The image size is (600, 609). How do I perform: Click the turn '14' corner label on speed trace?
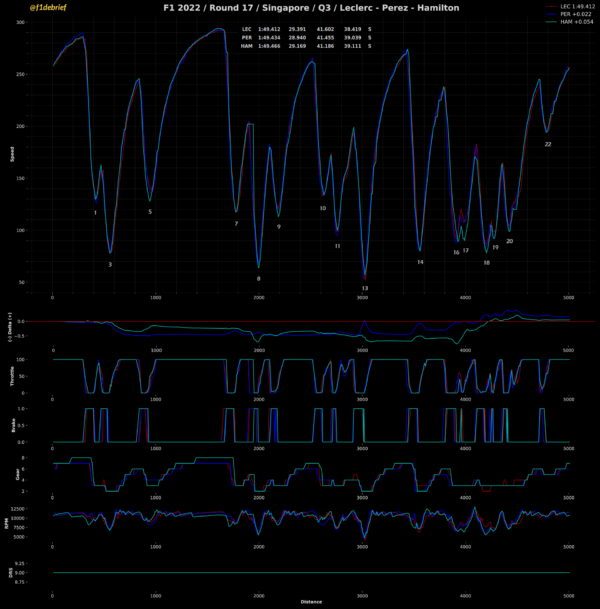coord(420,262)
